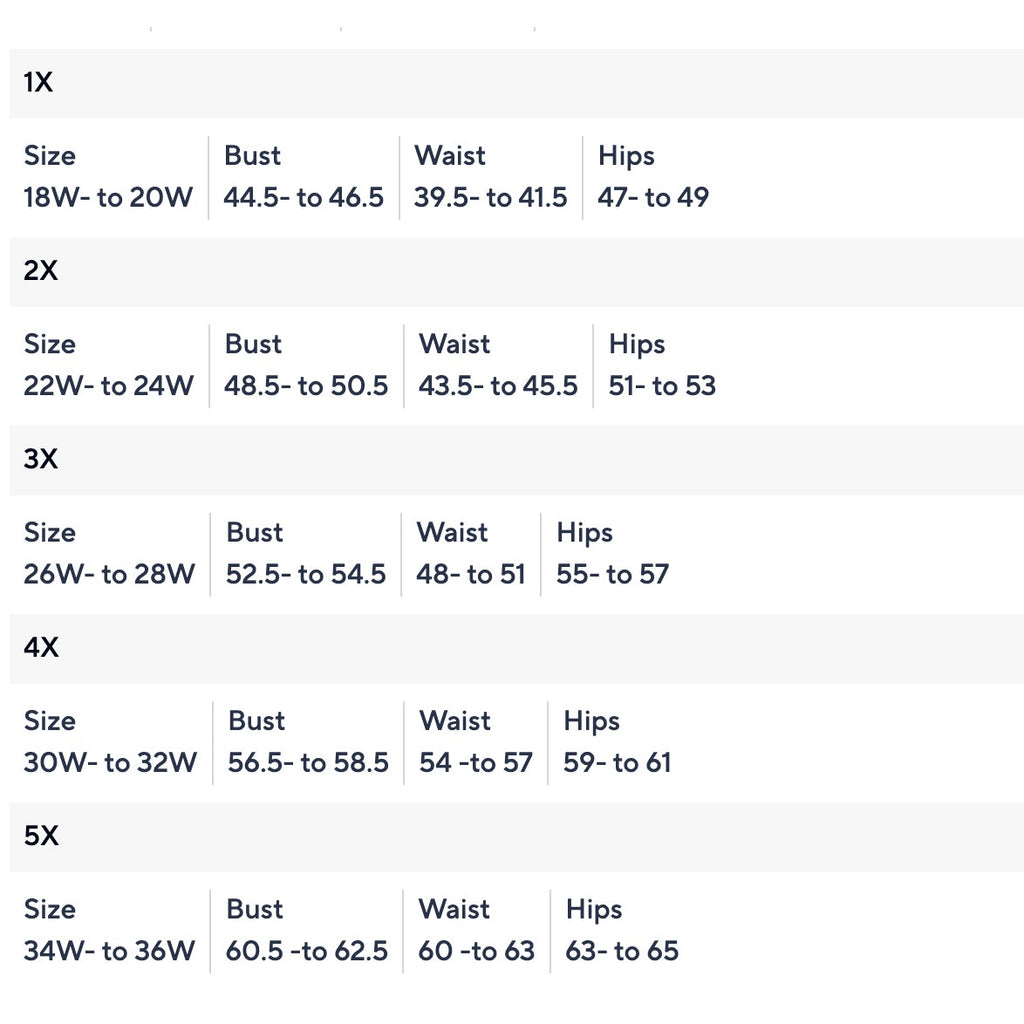Select the 5X size header row
1024x1024 pixels.
coord(516,837)
